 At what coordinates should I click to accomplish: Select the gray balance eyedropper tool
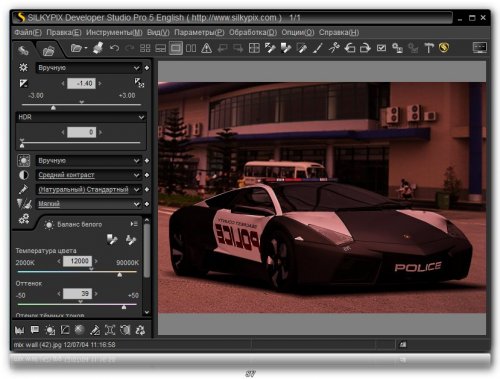click(286, 48)
